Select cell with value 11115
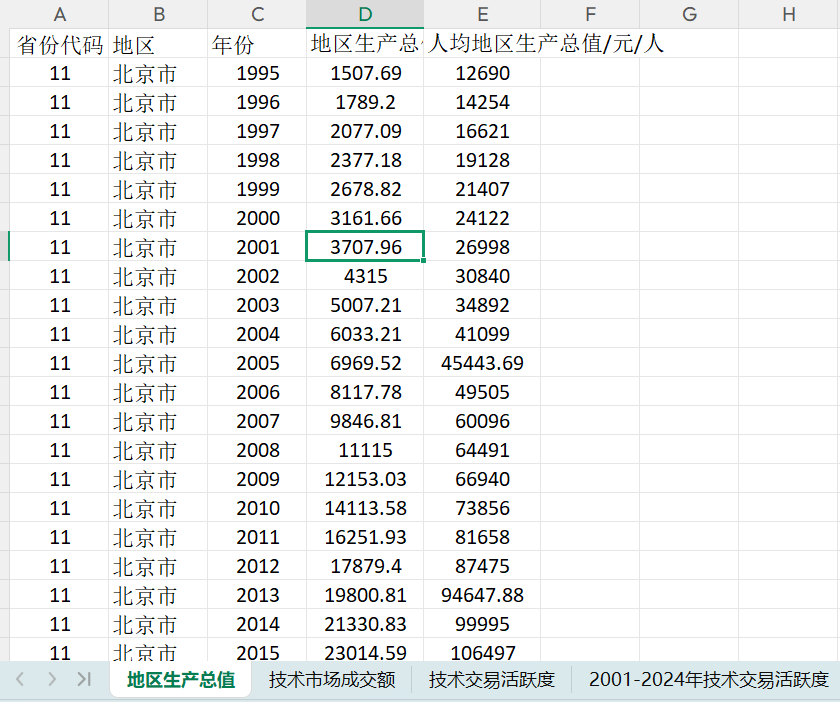 (365, 449)
